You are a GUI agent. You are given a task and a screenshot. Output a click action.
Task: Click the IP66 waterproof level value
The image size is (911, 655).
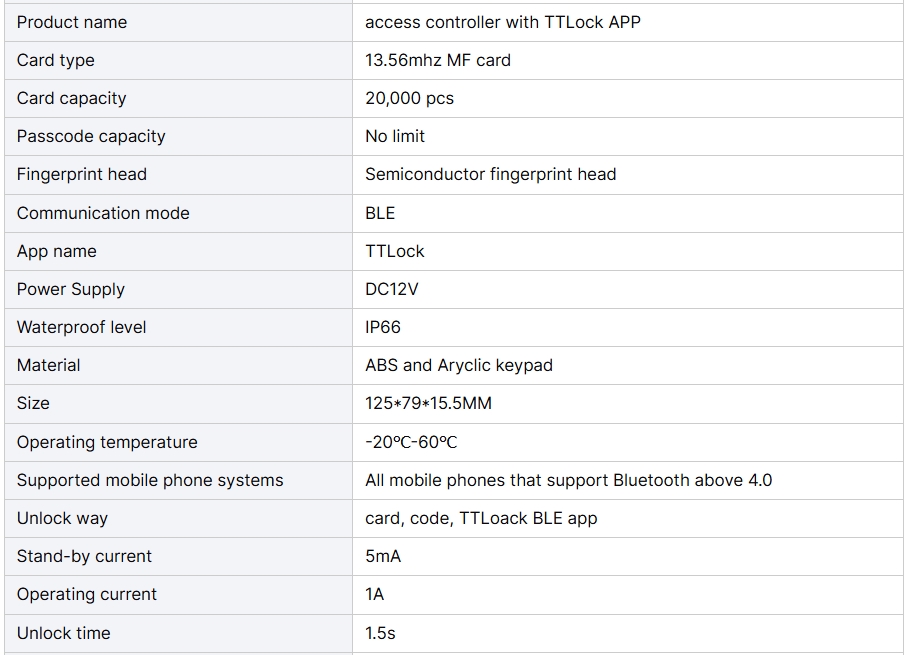[x=382, y=327]
